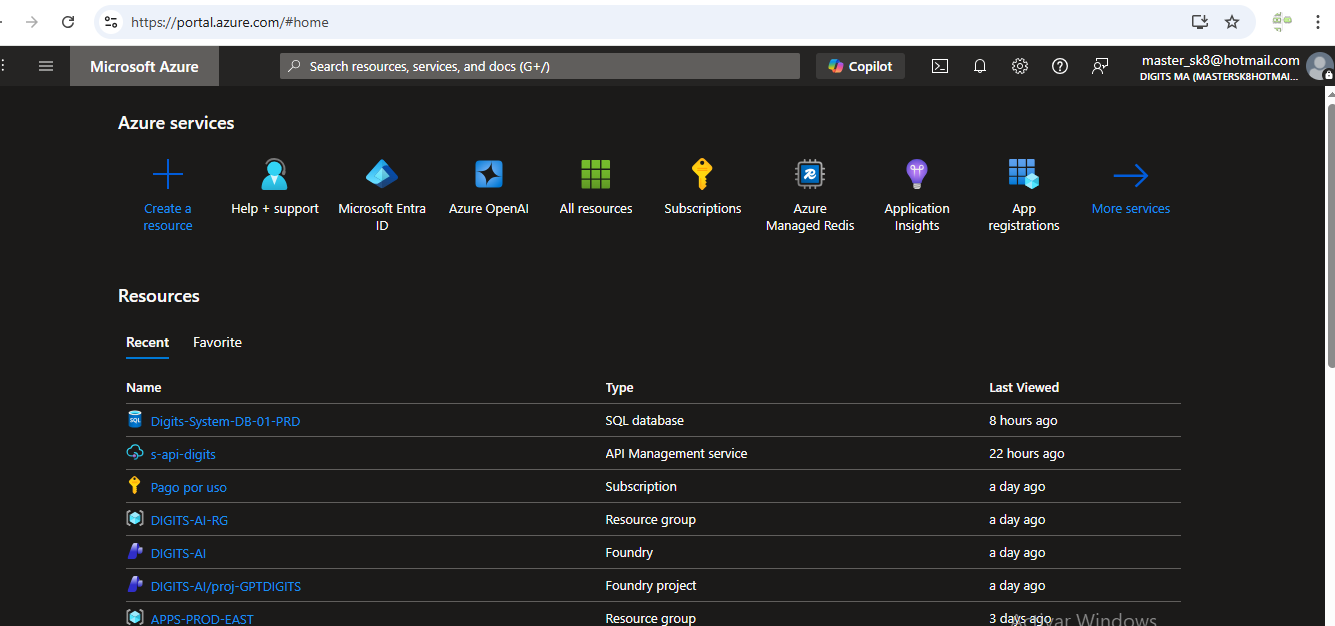The height and width of the screenshot is (626, 1335).
Task: Click the install app icon in address bar
Action: point(1200,21)
